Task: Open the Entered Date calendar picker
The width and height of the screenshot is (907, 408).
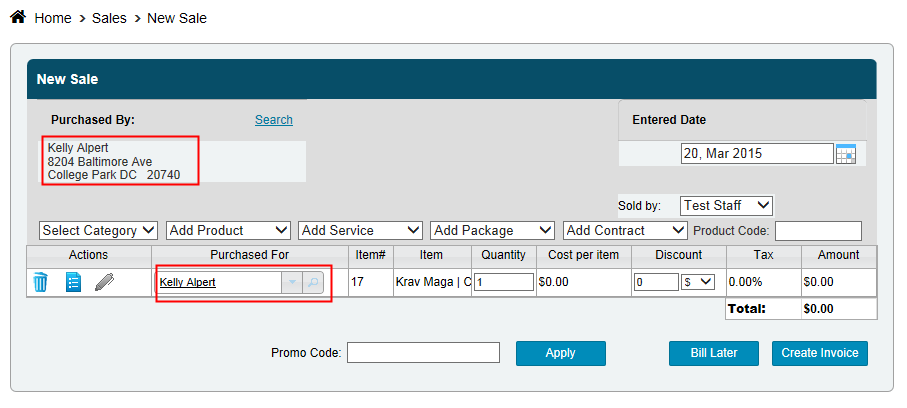Action: pyautogui.click(x=846, y=154)
